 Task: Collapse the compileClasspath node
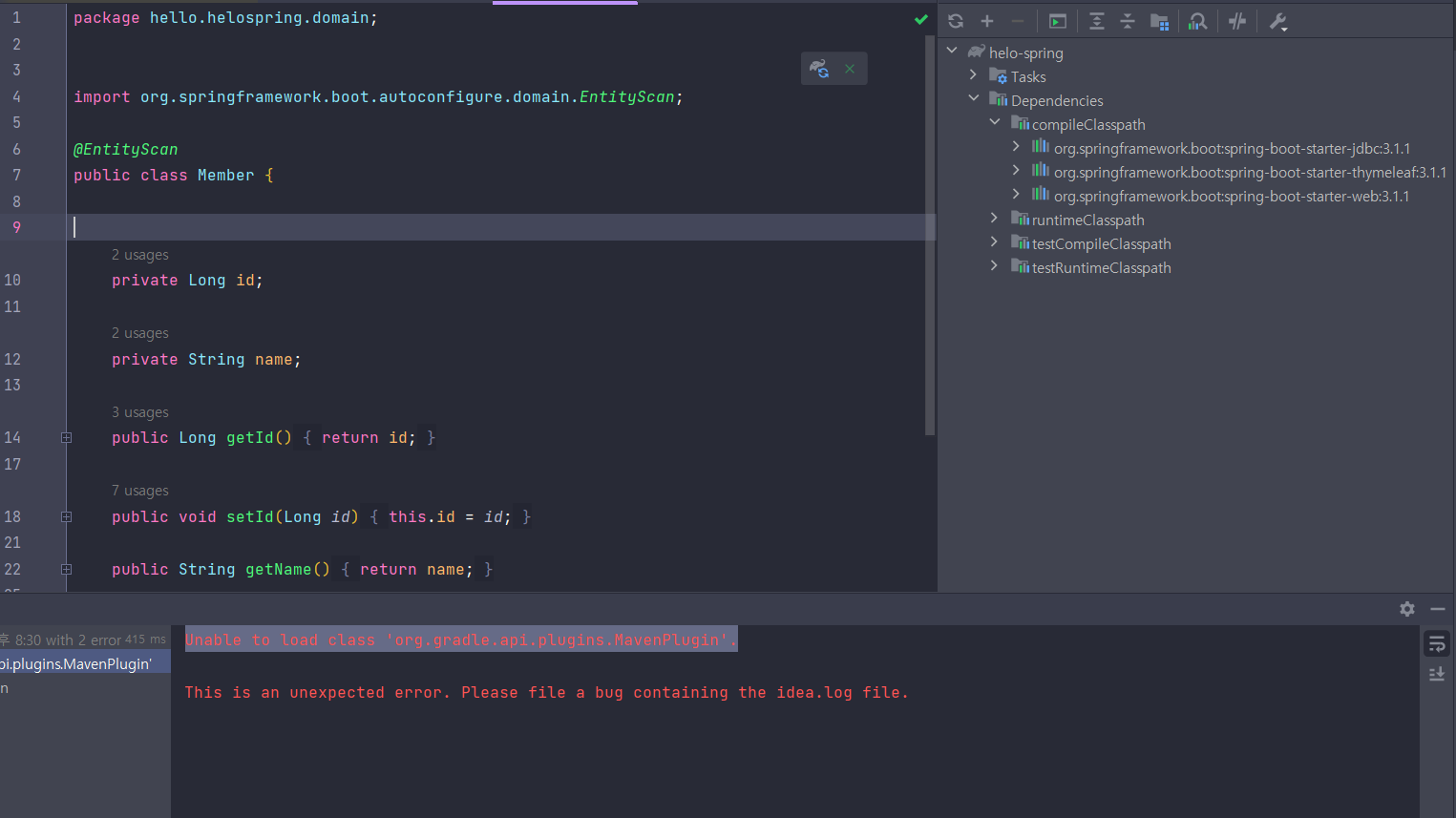[994, 122]
